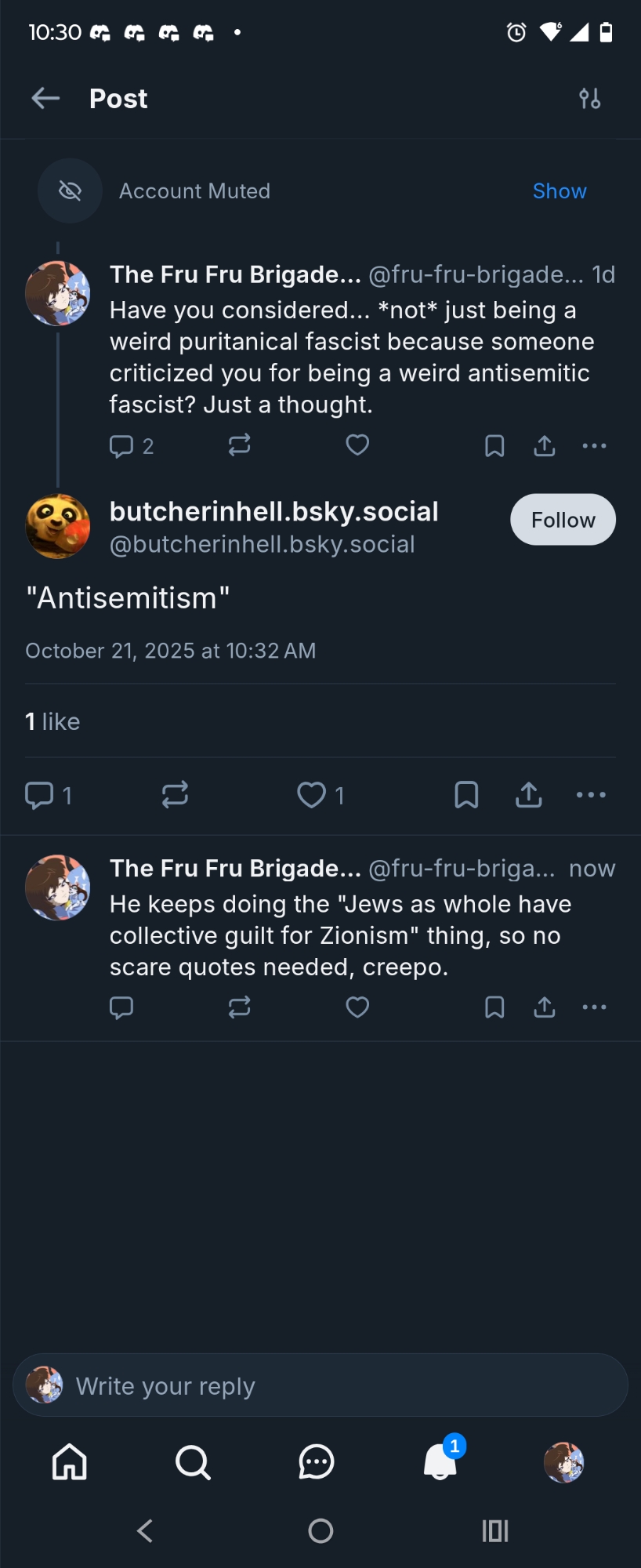Go back using the header arrow
The width and height of the screenshot is (641, 1568).
pos(45,99)
